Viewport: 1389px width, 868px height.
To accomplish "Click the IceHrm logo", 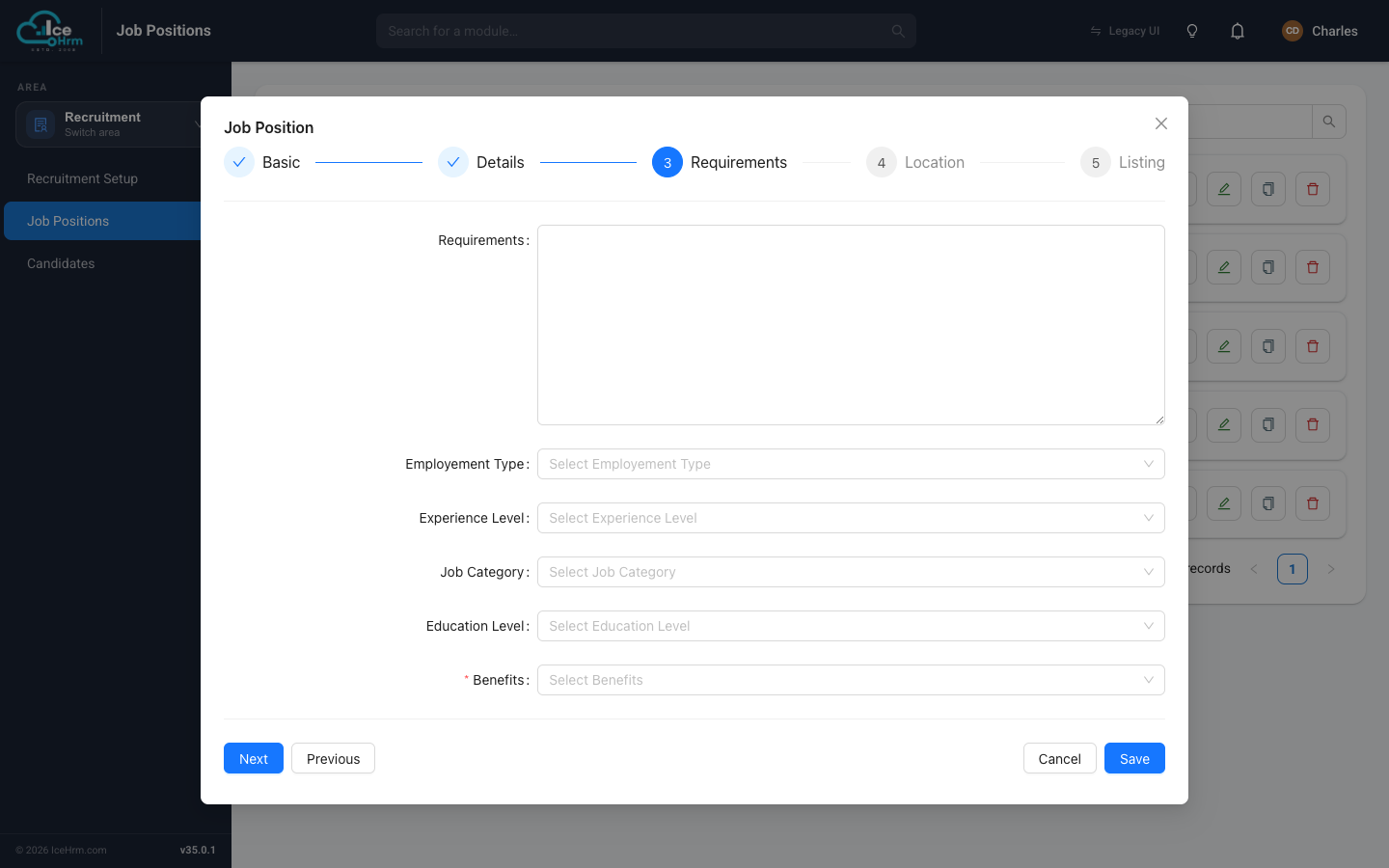I will coord(50,31).
